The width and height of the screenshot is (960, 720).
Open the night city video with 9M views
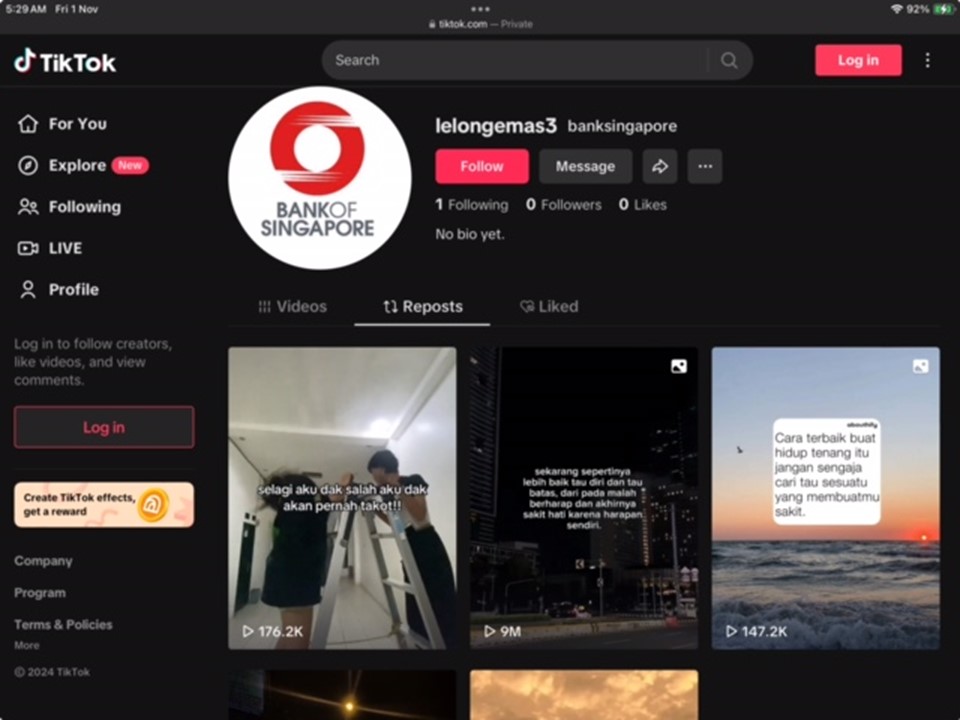coord(583,498)
